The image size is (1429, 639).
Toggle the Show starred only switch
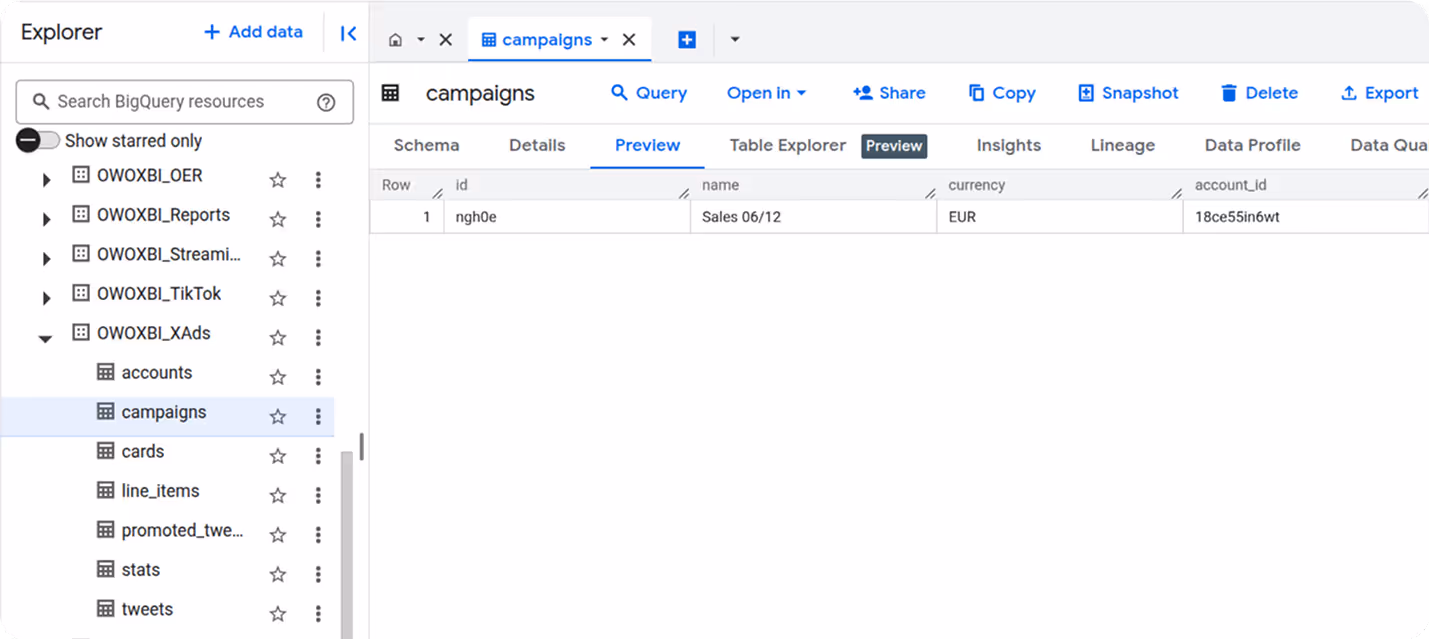[38, 140]
